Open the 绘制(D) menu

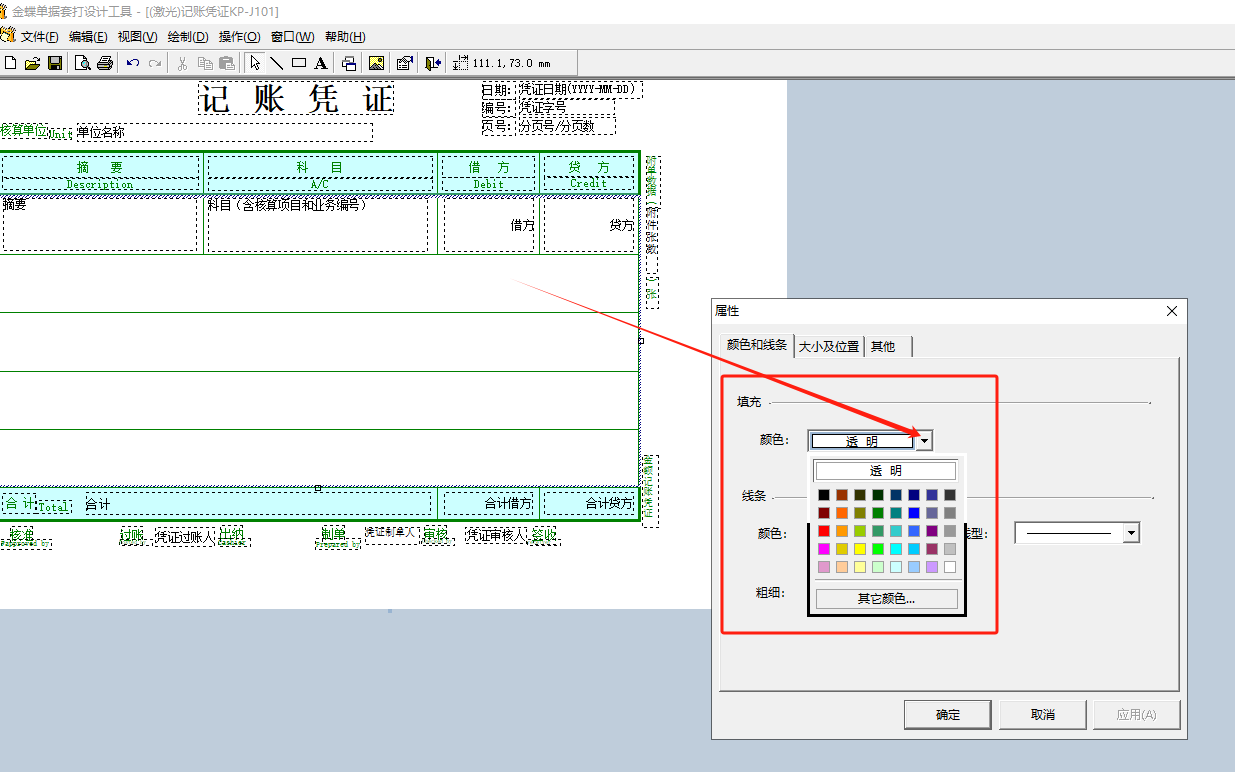click(x=187, y=37)
